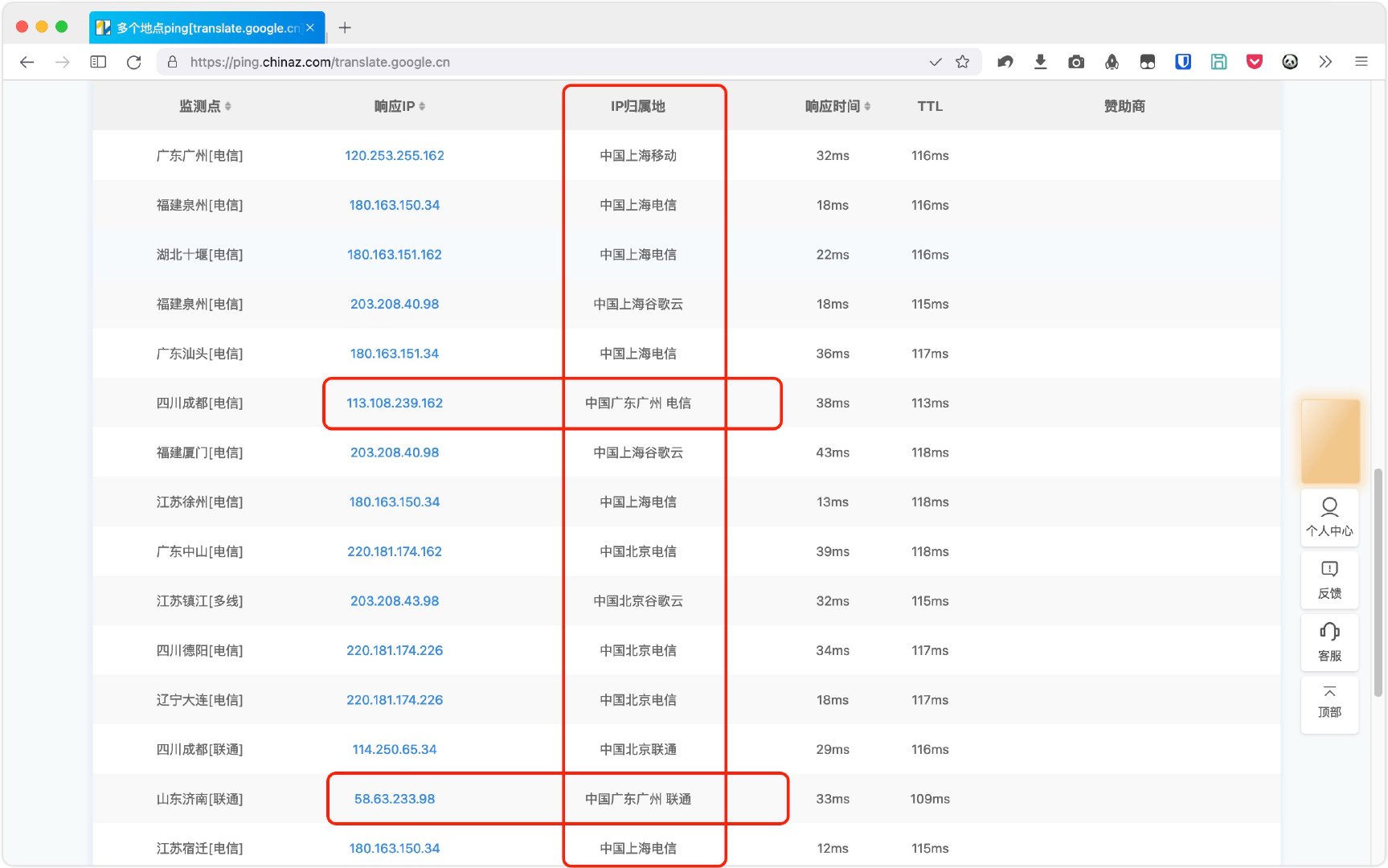Contact 客服 via the headset sidebar icon

pos(1329,642)
